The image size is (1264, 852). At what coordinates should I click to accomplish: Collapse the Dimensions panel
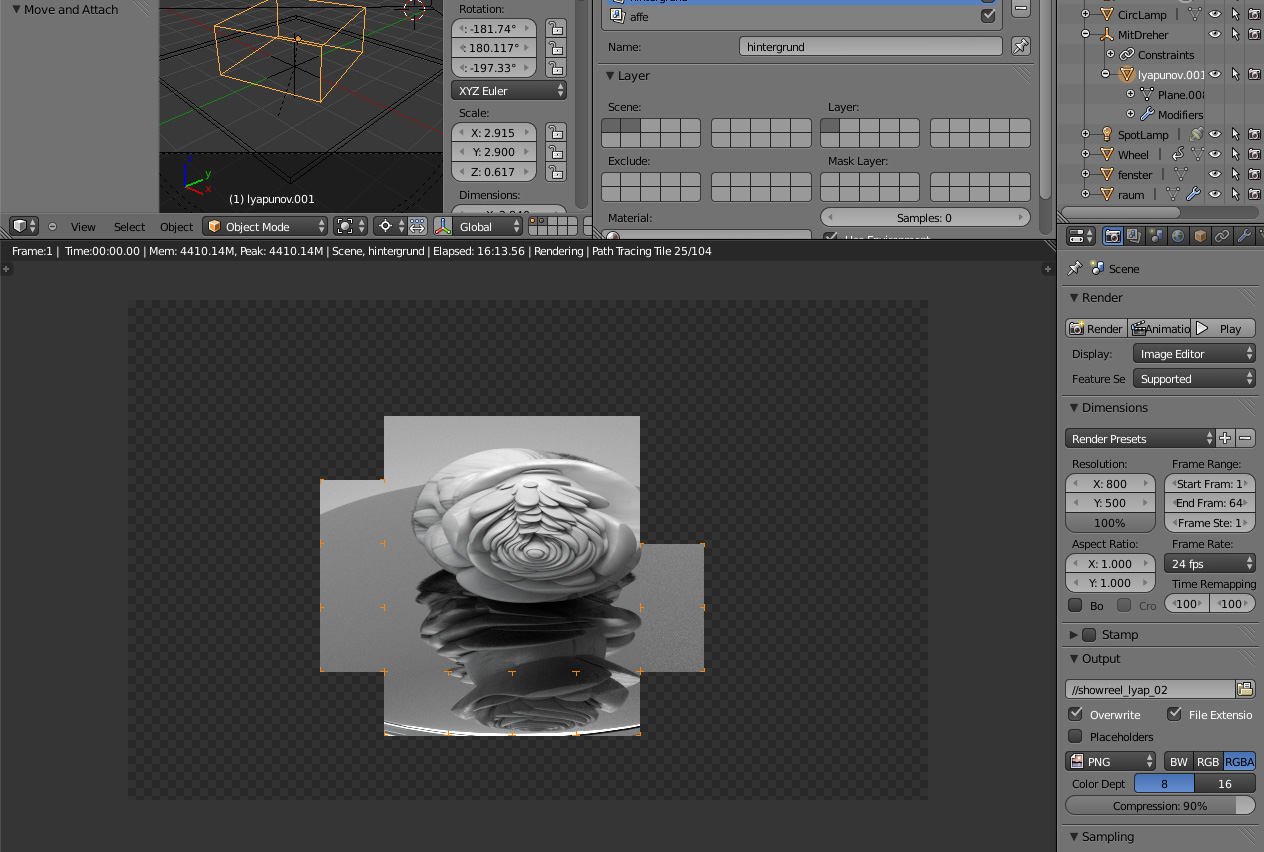point(1074,407)
